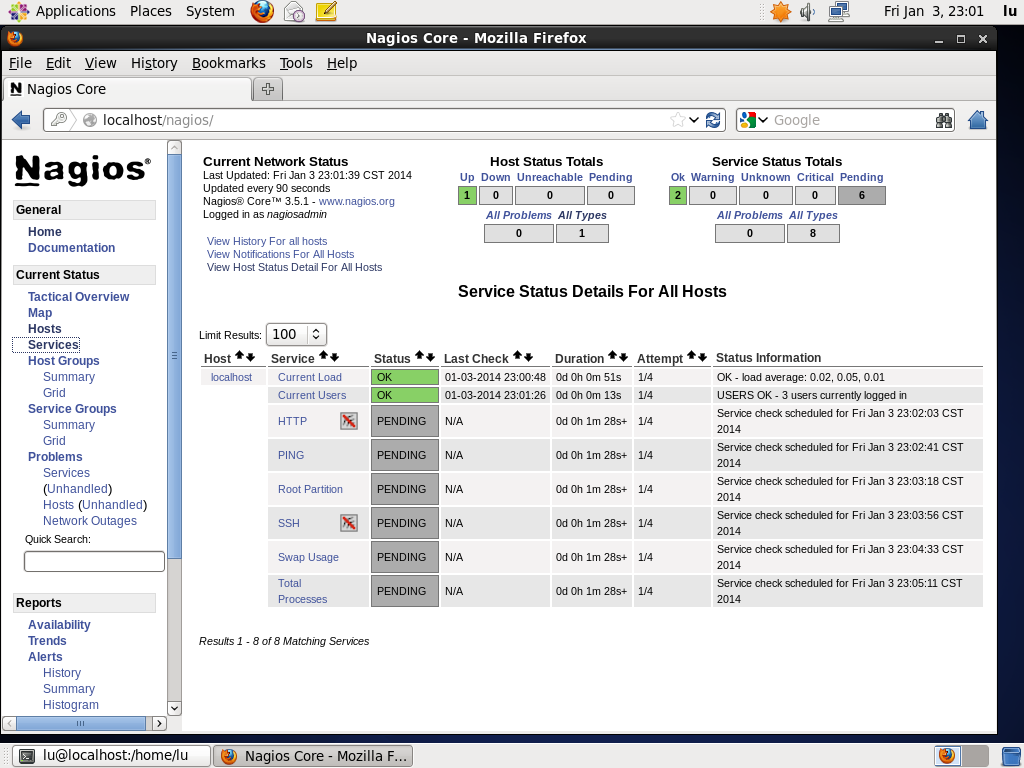This screenshot has width=1024, height=768.
Task: Click inside the Quick Search field
Action: (x=94, y=561)
